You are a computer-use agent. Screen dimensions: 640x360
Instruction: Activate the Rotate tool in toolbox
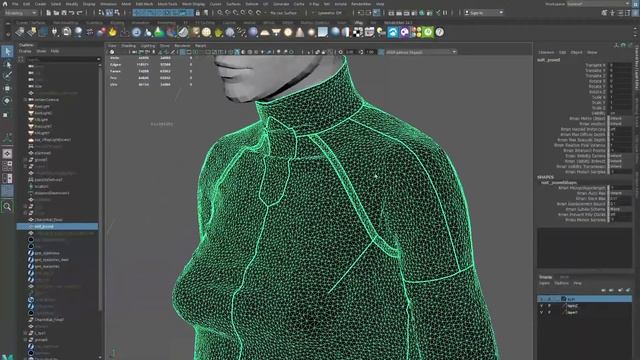click(x=7, y=100)
